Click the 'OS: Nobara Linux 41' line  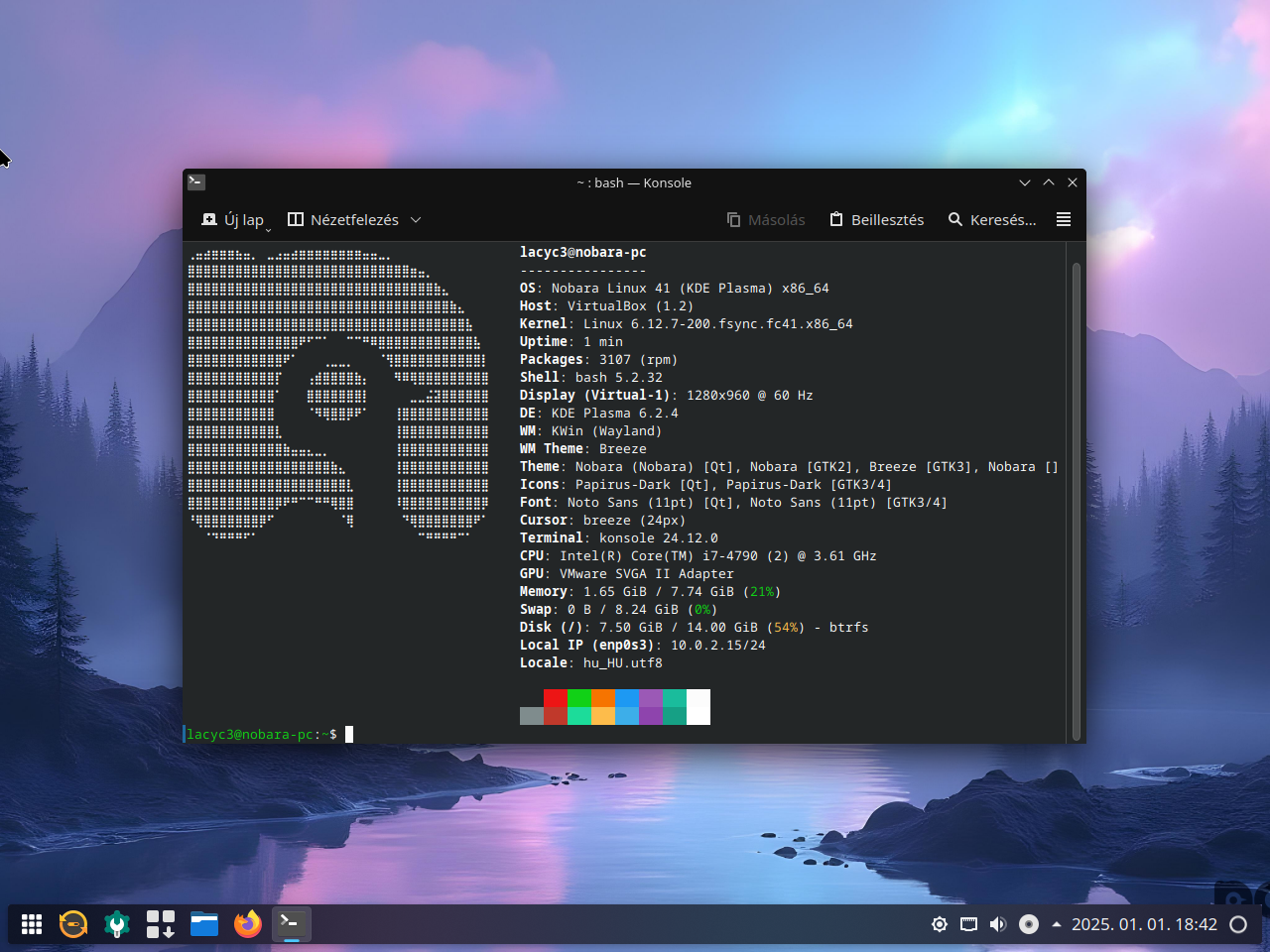point(675,289)
